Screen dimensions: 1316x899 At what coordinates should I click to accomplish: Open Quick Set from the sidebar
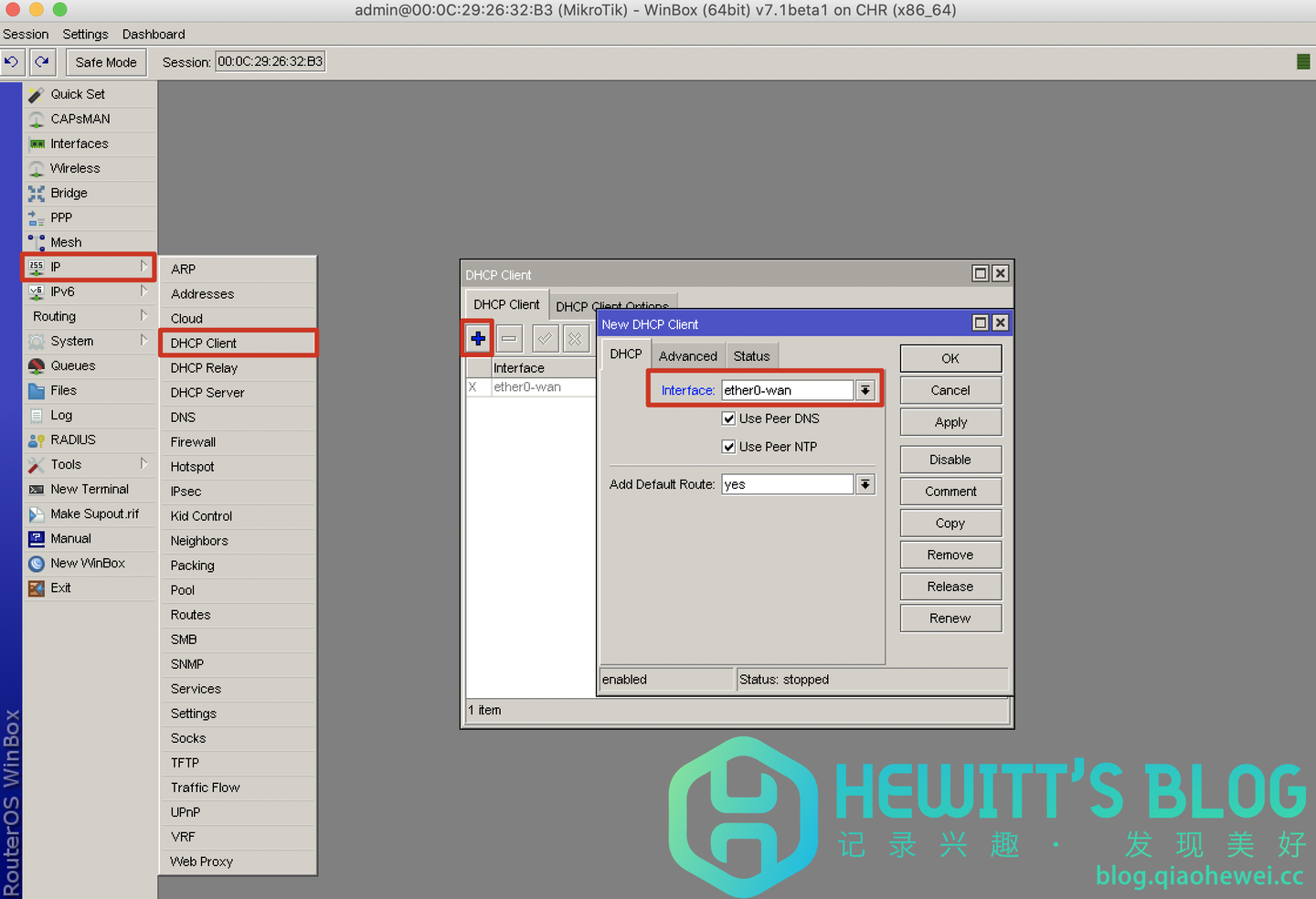(90, 94)
